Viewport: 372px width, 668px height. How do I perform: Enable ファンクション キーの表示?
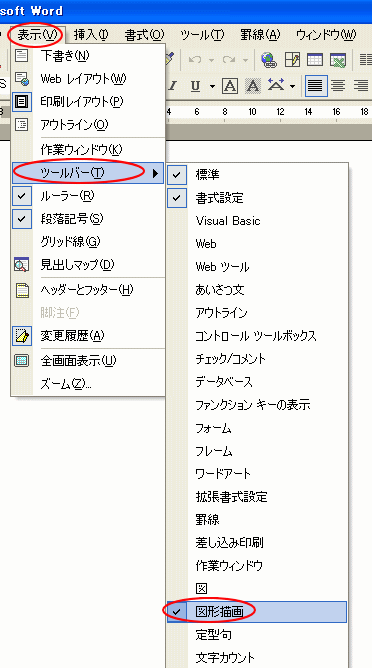click(x=257, y=405)
